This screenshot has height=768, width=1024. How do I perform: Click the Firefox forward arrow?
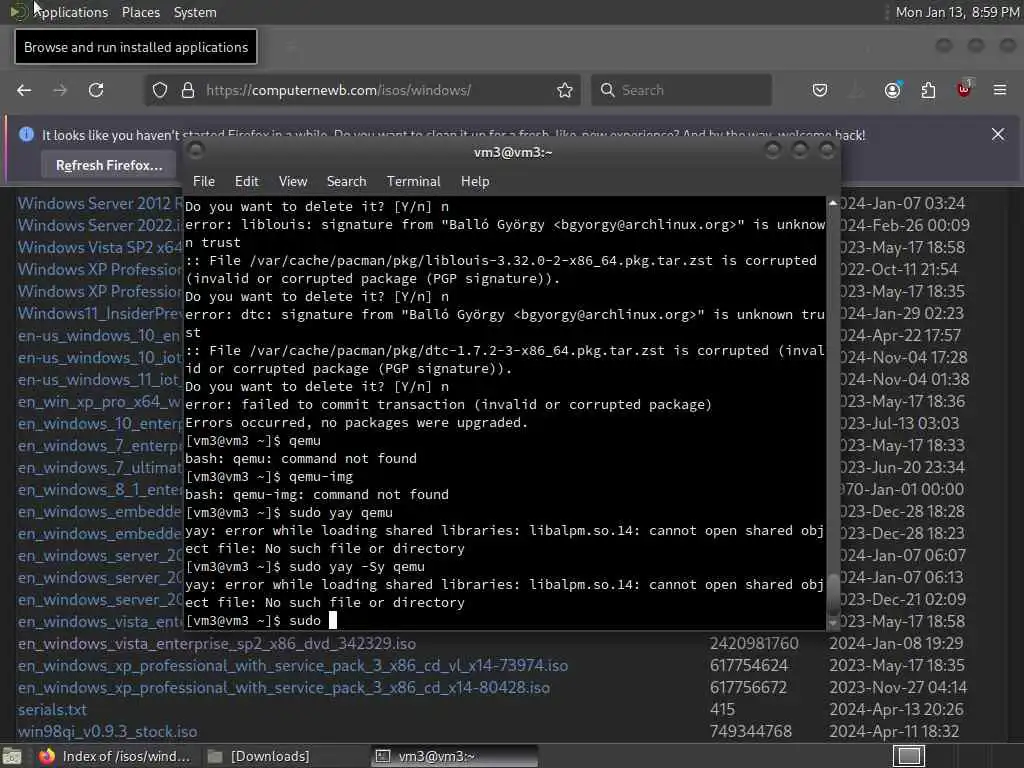[60, 90]
